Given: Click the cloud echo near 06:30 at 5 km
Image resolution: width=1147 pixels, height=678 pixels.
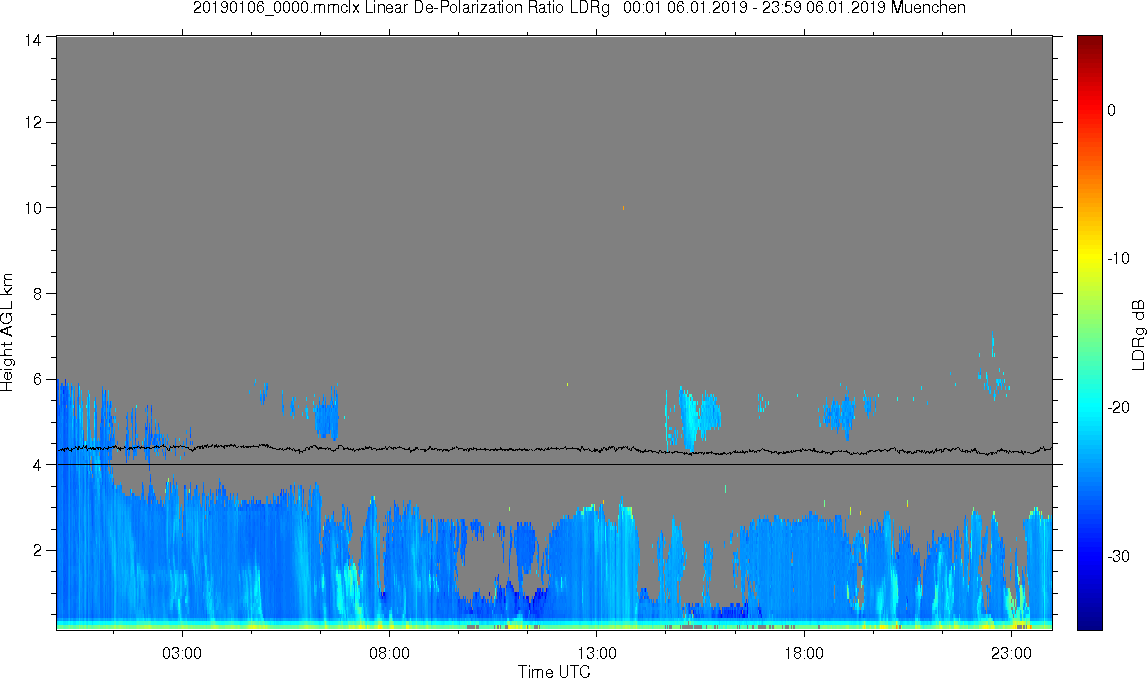Looking at the screenshot, I should [x=327, y=415].
